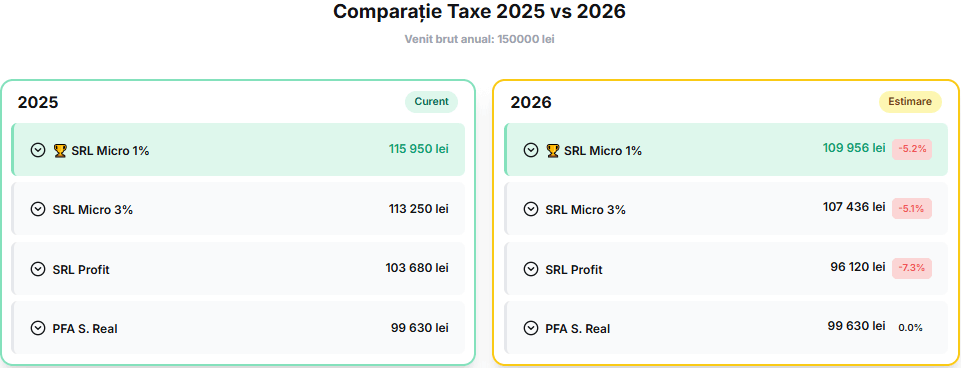Expand 2026 SRL Micro 3% chevron
Viewport: 961px width, 368px height.
tap(531, 209)
